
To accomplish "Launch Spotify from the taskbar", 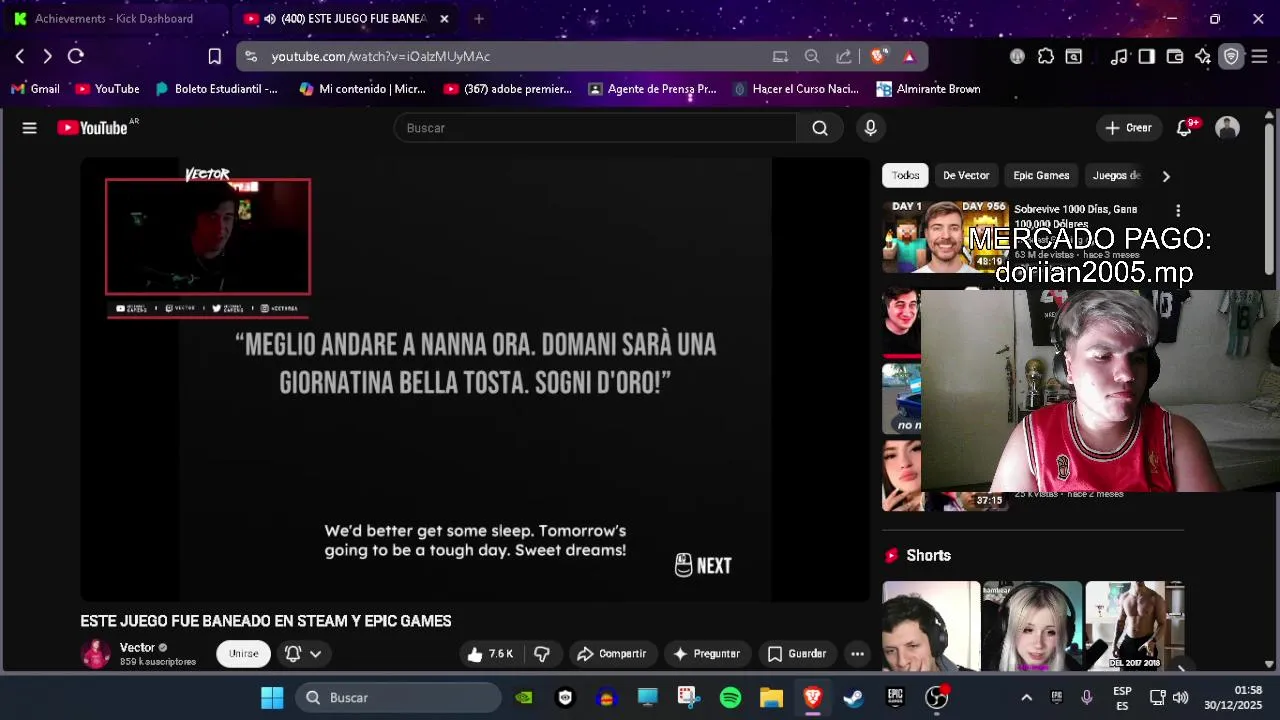I will click(x=730, y=698).
